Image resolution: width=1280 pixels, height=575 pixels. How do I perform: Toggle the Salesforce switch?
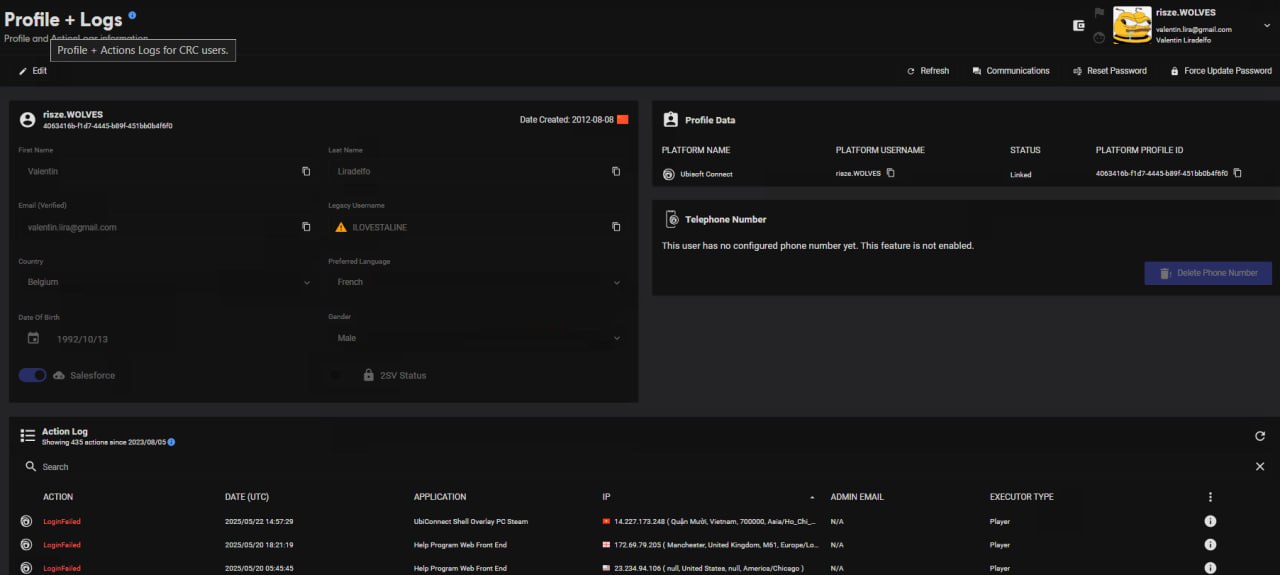(x=33, y=375)
